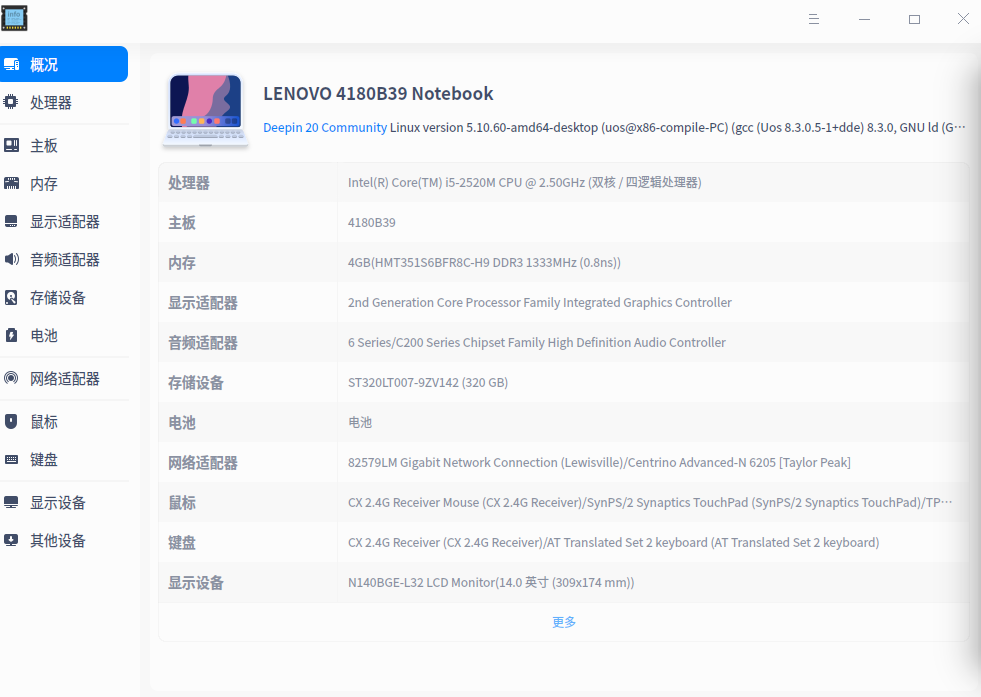Maximize the device manager window
The width and height of the screenshot is (981, 697).
(914, 19)
